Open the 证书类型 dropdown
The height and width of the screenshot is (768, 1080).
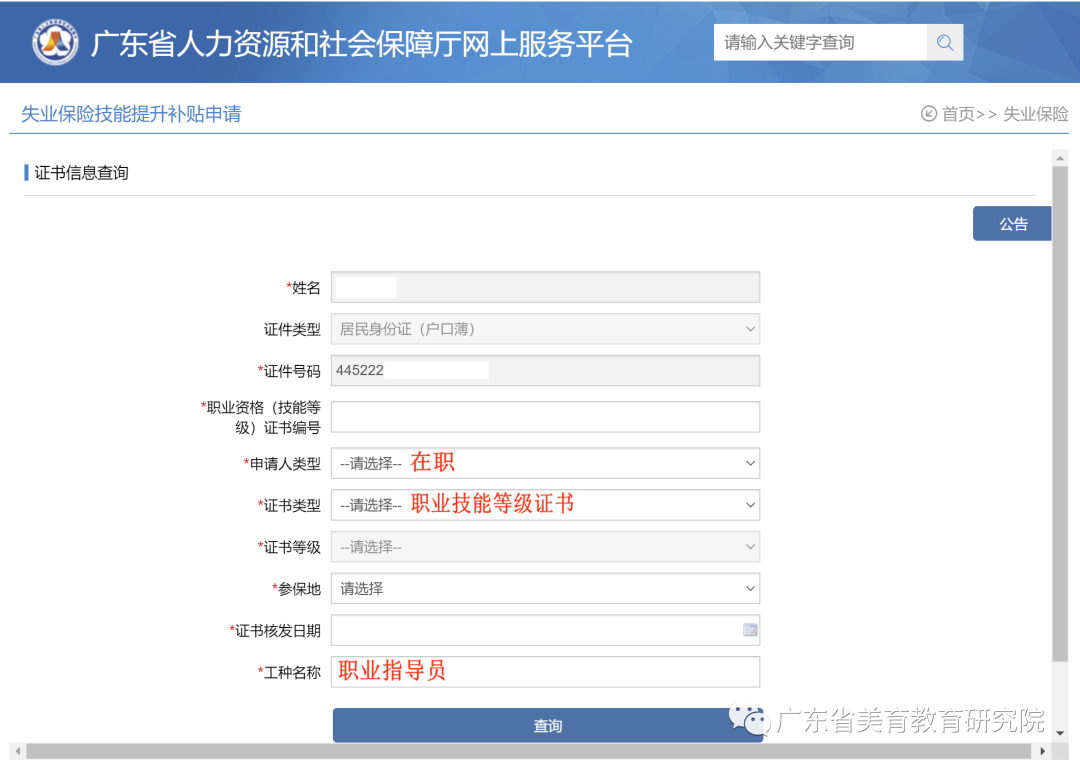pyautogui.click(x=545, y=505)
